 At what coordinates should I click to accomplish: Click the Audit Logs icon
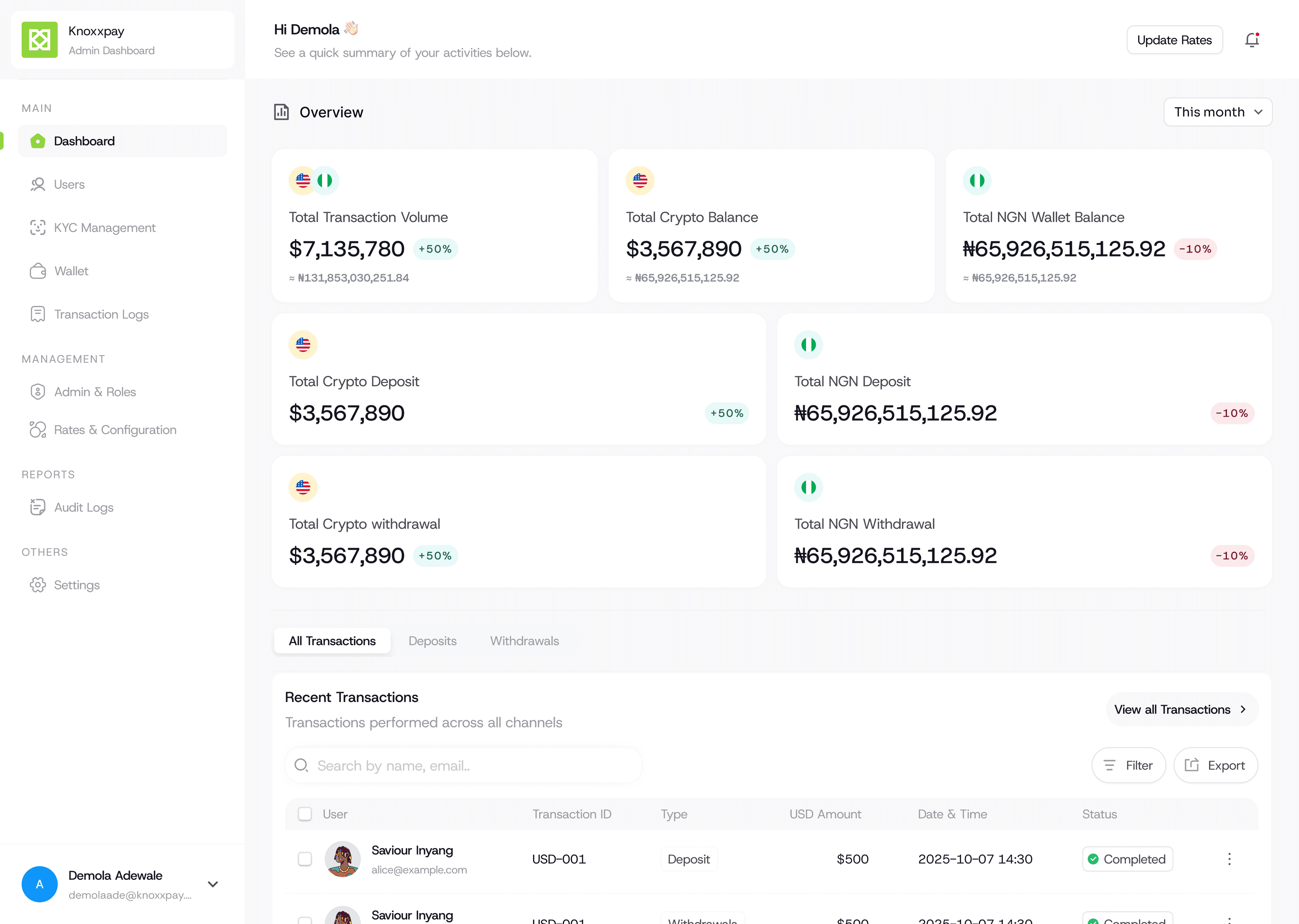pyautogui.click(x=38, y=507)
